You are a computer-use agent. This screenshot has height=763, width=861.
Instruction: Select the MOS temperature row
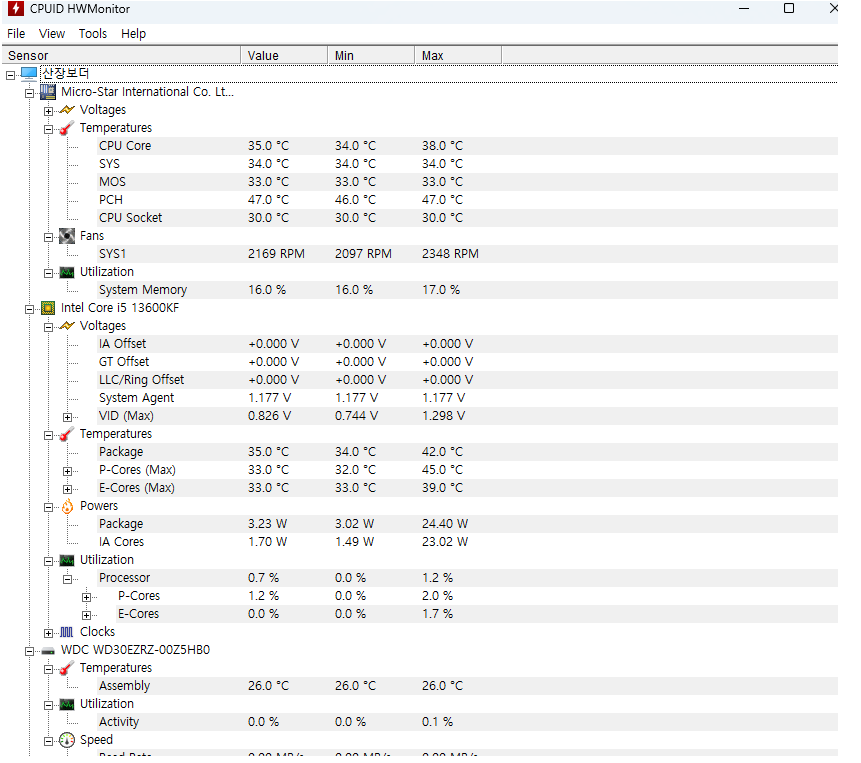467,182
